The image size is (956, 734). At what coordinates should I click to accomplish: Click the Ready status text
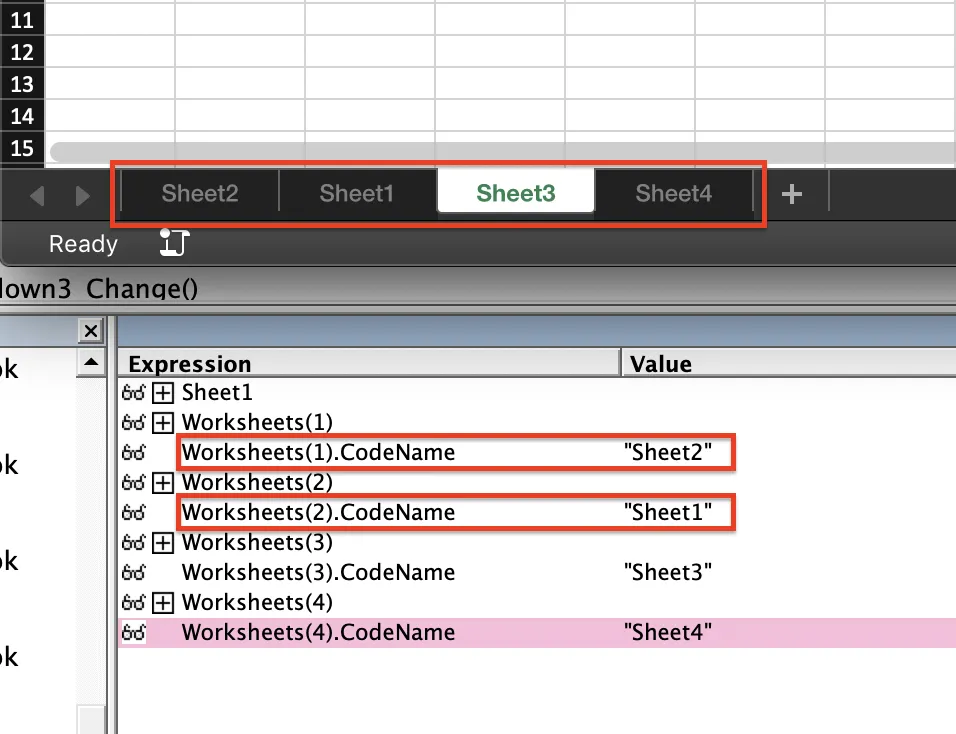pyautogui.click(x=83, y=244)
